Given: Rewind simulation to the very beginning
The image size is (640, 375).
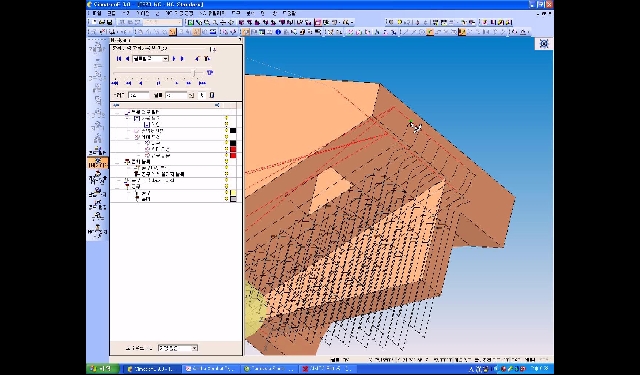Looking at the screenshot, I should click(x=115, y=83).
